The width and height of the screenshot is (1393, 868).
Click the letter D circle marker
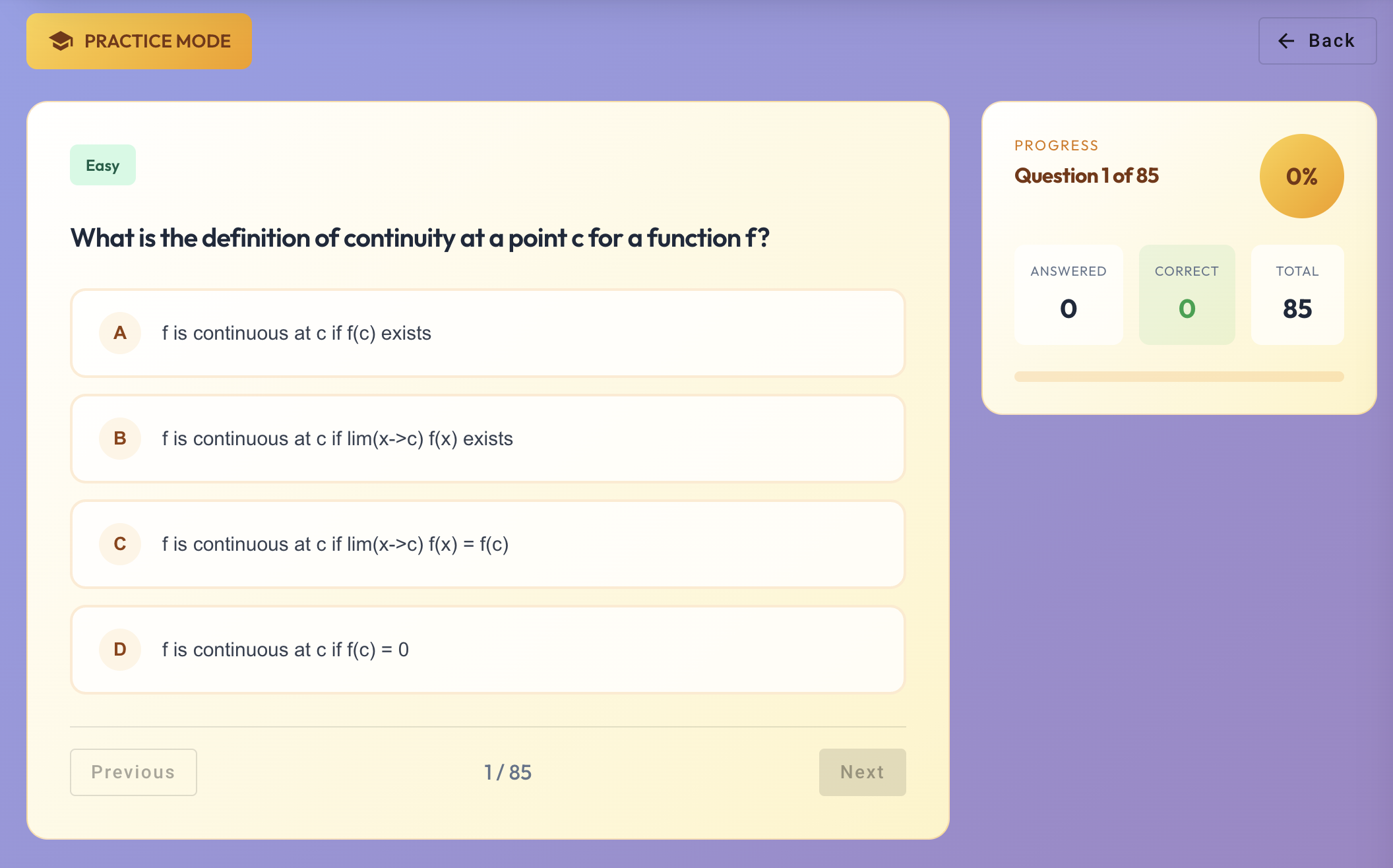(x=119, y=650)
